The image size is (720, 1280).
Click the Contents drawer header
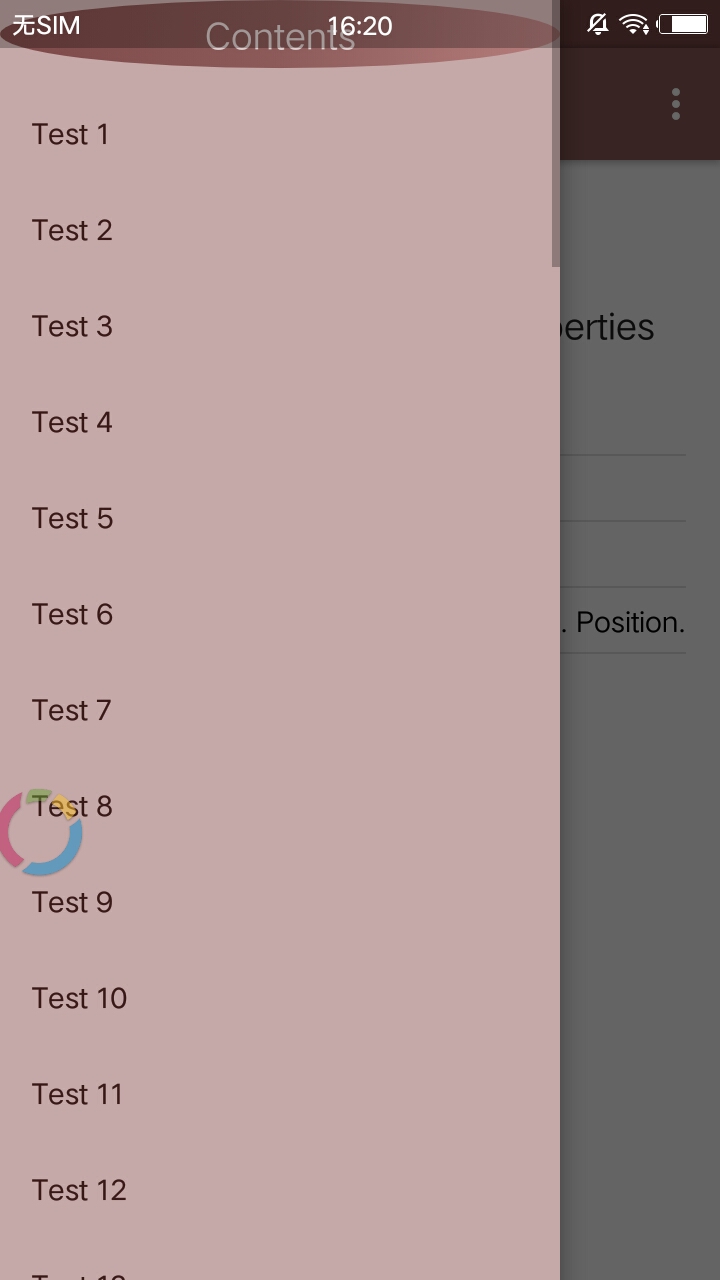[280, 37]
